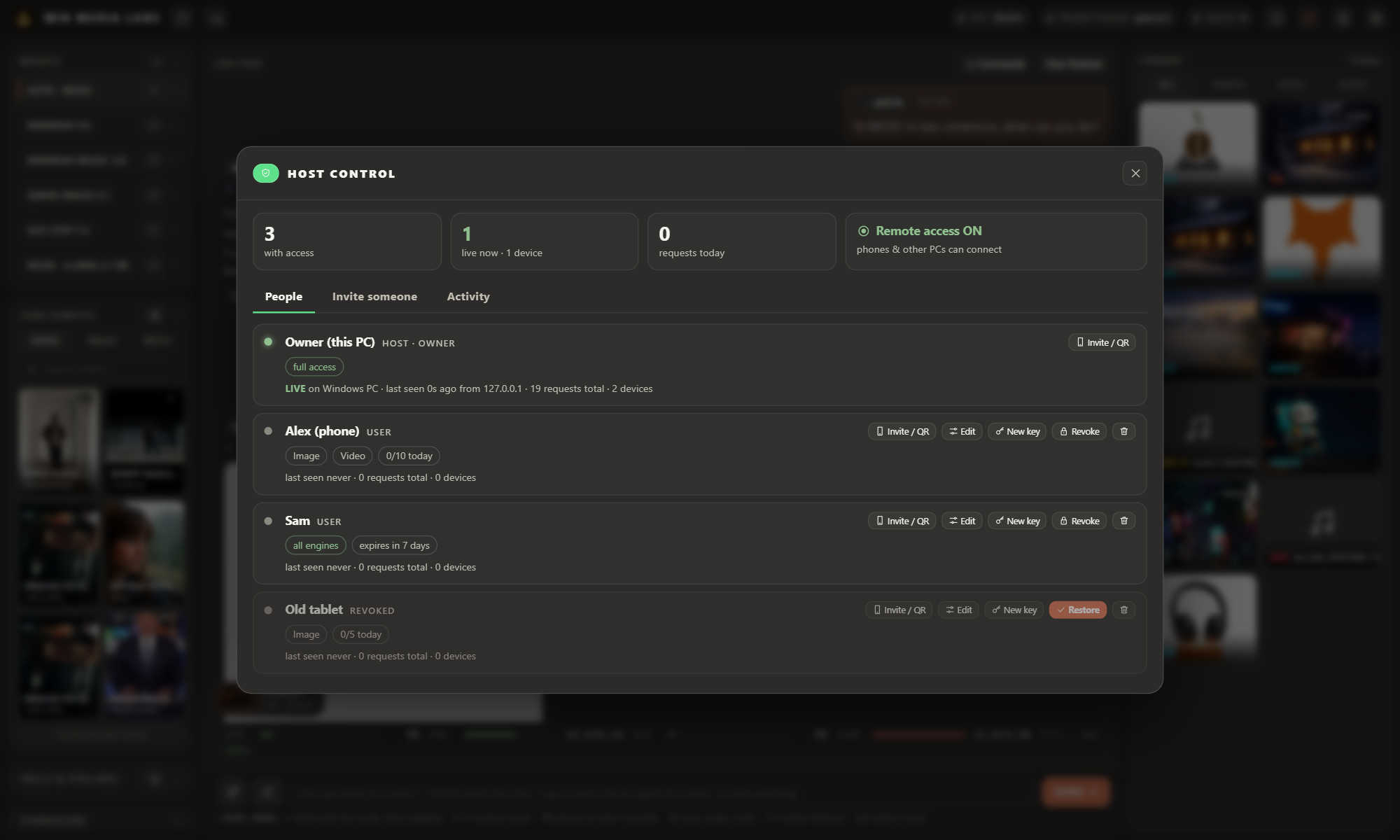The width and height of the screenshot is (1400, 840).
Task: Click Invite / QR for Alex (phone)
Action: [x=902, y=431]
